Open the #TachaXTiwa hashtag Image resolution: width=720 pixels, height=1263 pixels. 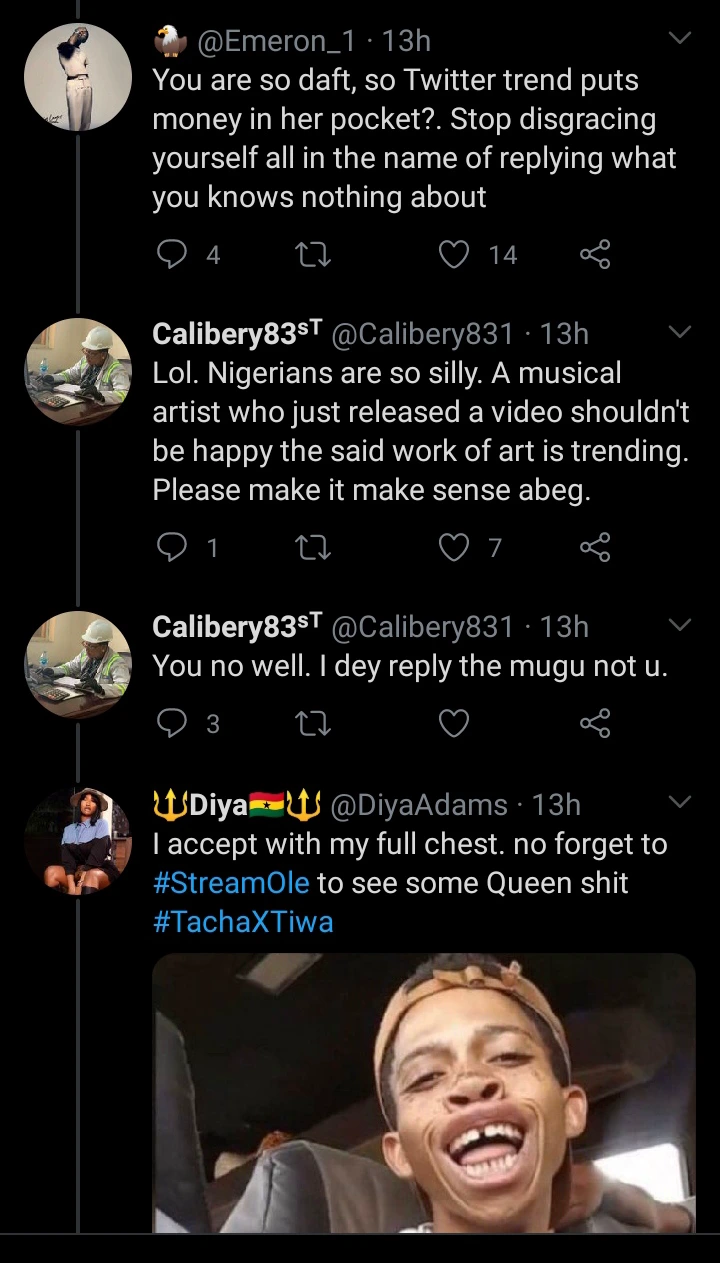click(x=243, y=921)
